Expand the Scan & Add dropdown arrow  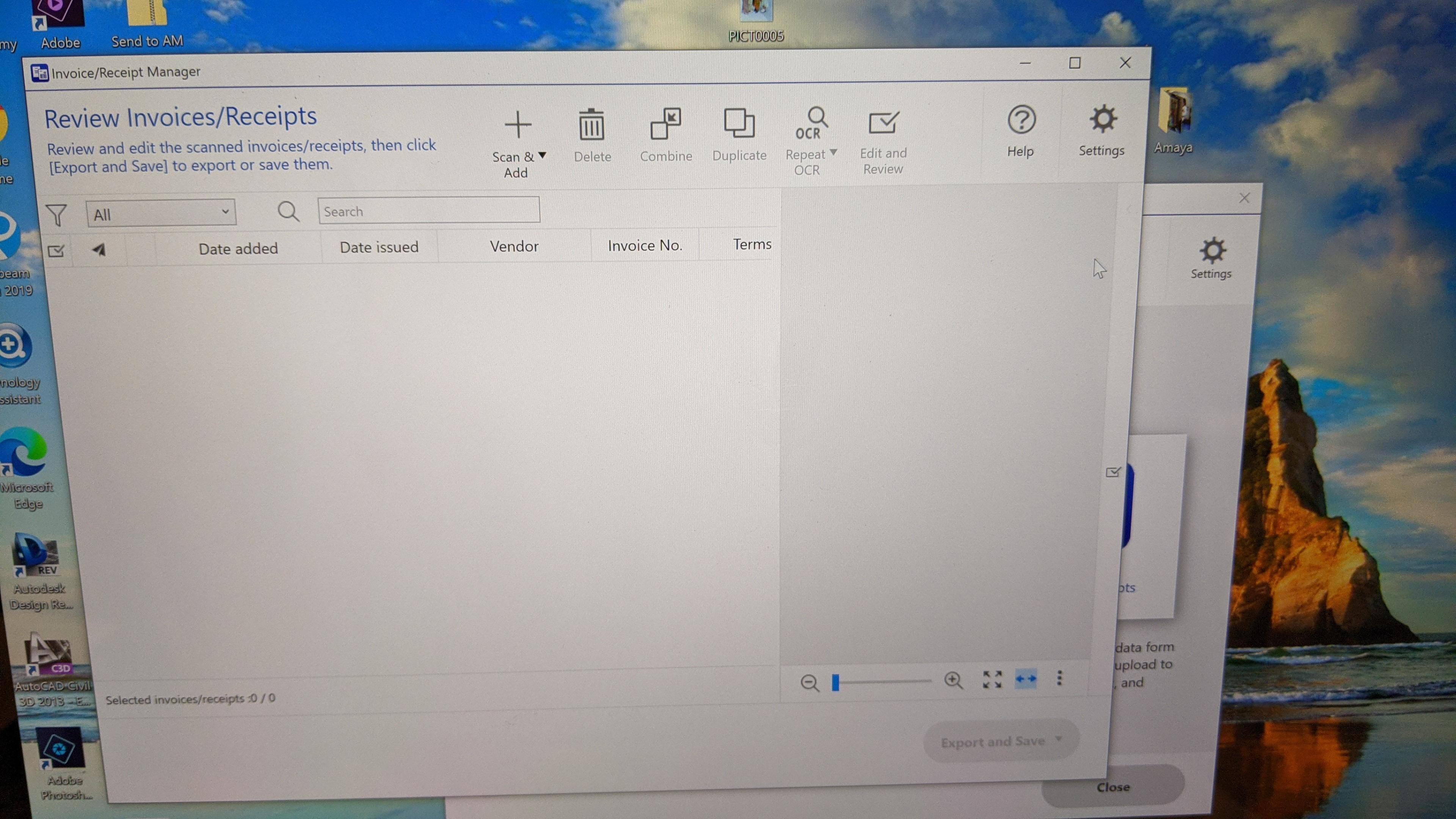(x=542, y=155)
